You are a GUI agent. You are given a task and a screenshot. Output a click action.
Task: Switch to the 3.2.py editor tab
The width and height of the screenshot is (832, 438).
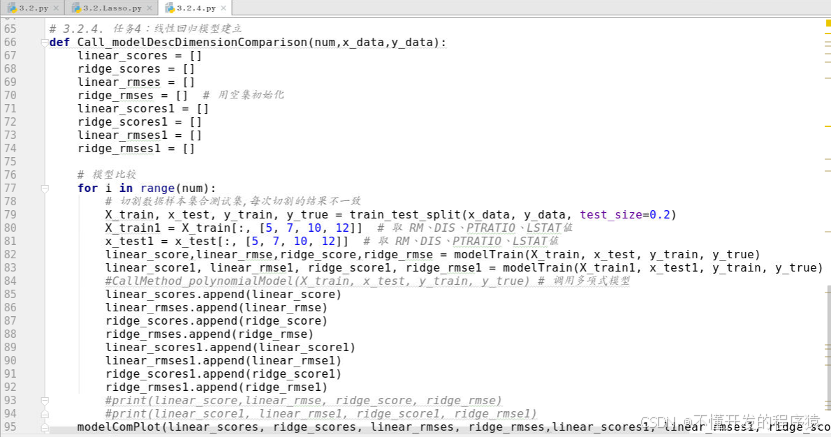click(x=33, y=8)
